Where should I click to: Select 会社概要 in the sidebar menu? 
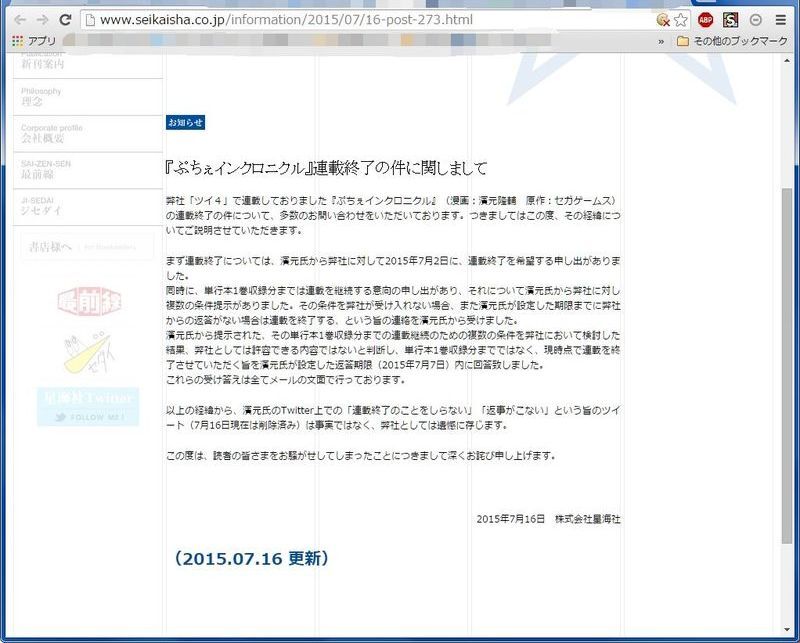click(x=43, y=137)
